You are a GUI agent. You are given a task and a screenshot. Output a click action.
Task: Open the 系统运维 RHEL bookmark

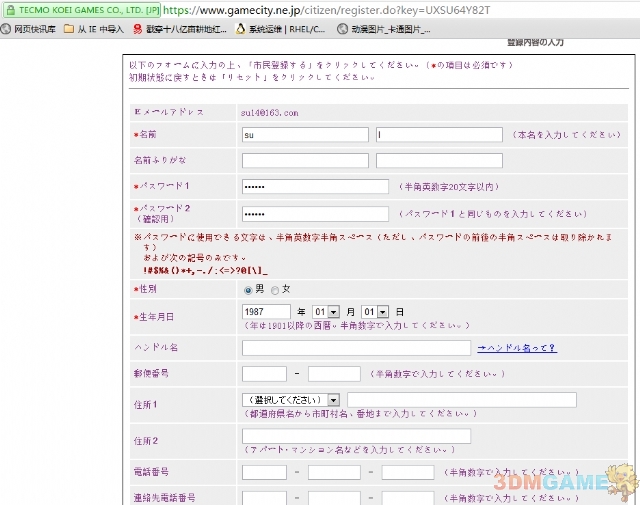point(280,29)
